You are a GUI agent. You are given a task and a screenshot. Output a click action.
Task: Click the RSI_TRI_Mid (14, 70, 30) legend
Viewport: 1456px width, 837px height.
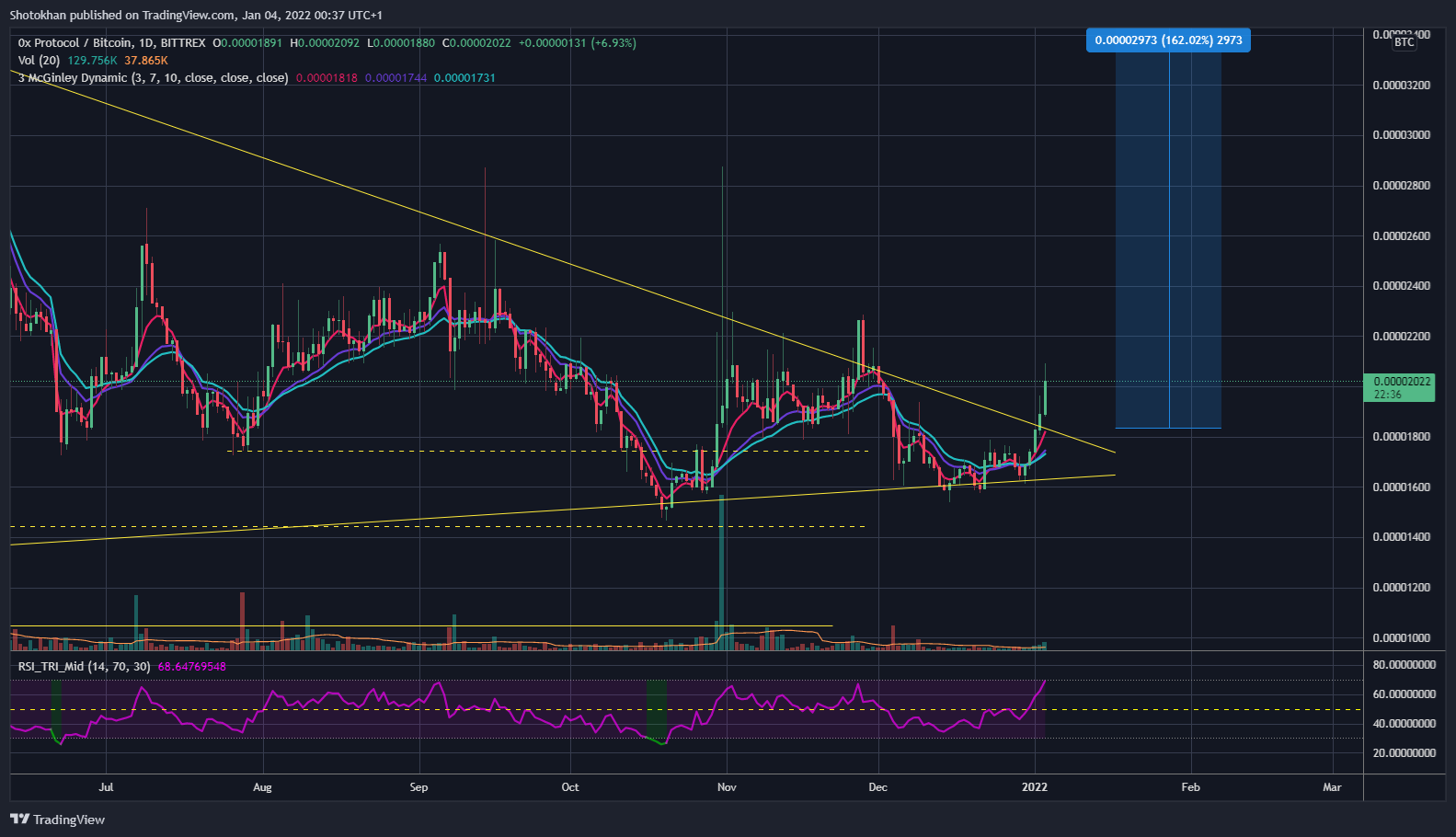84,667
